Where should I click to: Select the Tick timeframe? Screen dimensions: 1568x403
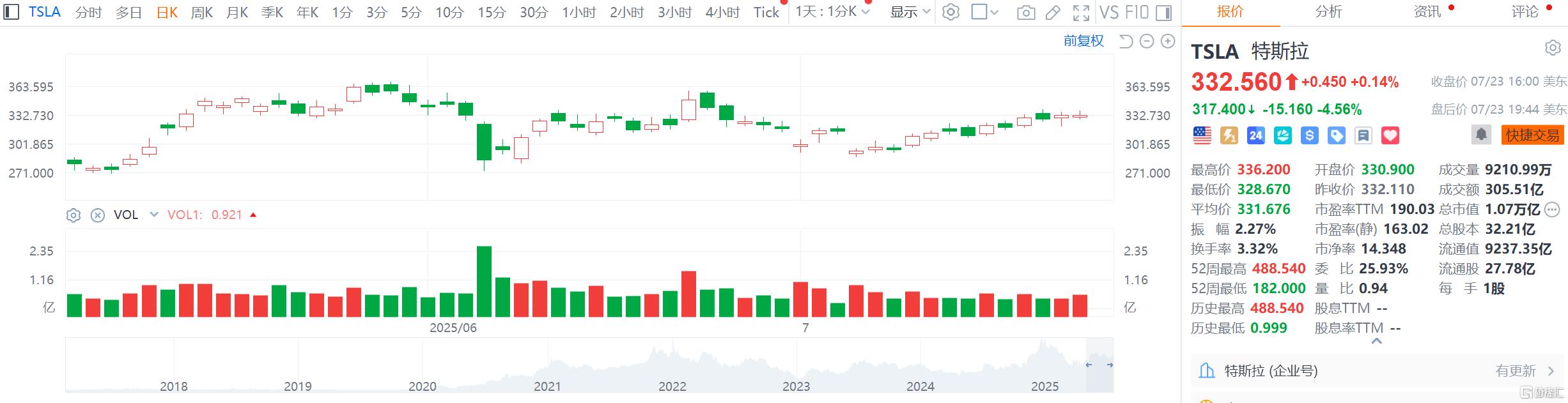[x=766, y=12]
